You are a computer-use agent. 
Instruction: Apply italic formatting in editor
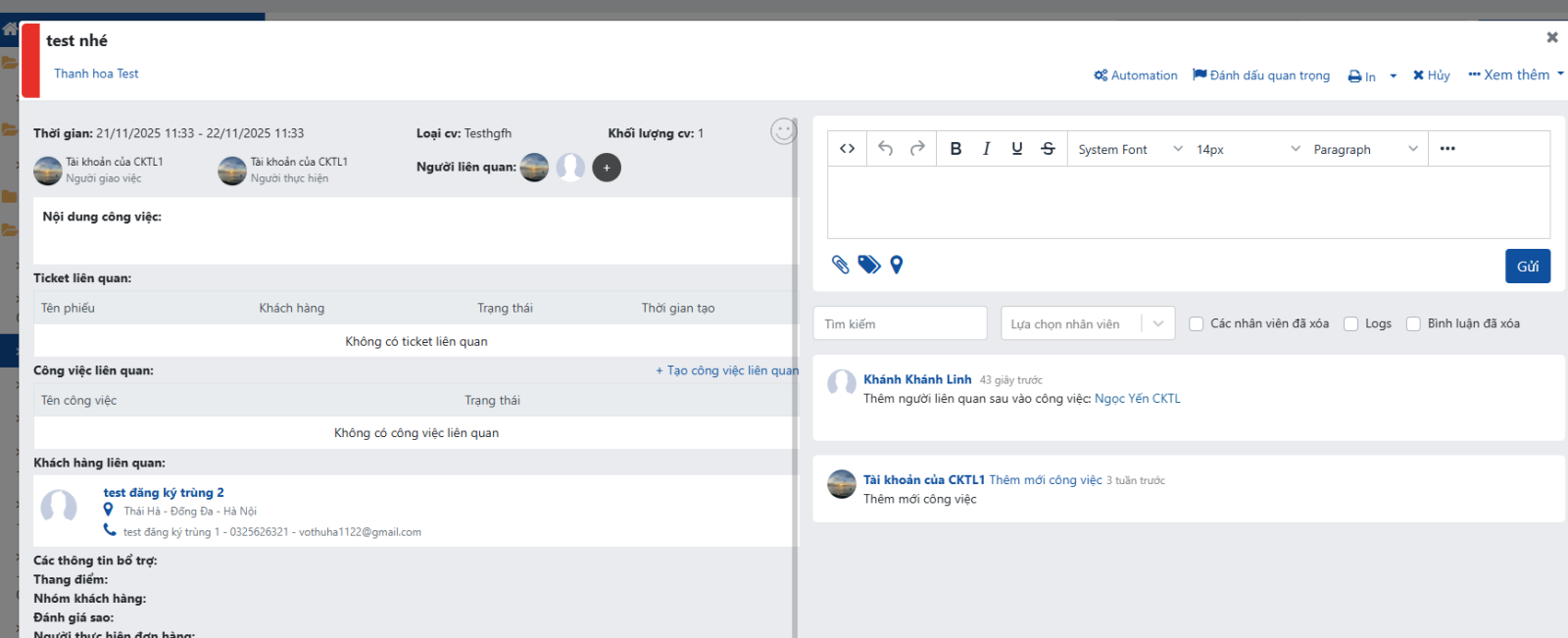(x=986, y=149)
